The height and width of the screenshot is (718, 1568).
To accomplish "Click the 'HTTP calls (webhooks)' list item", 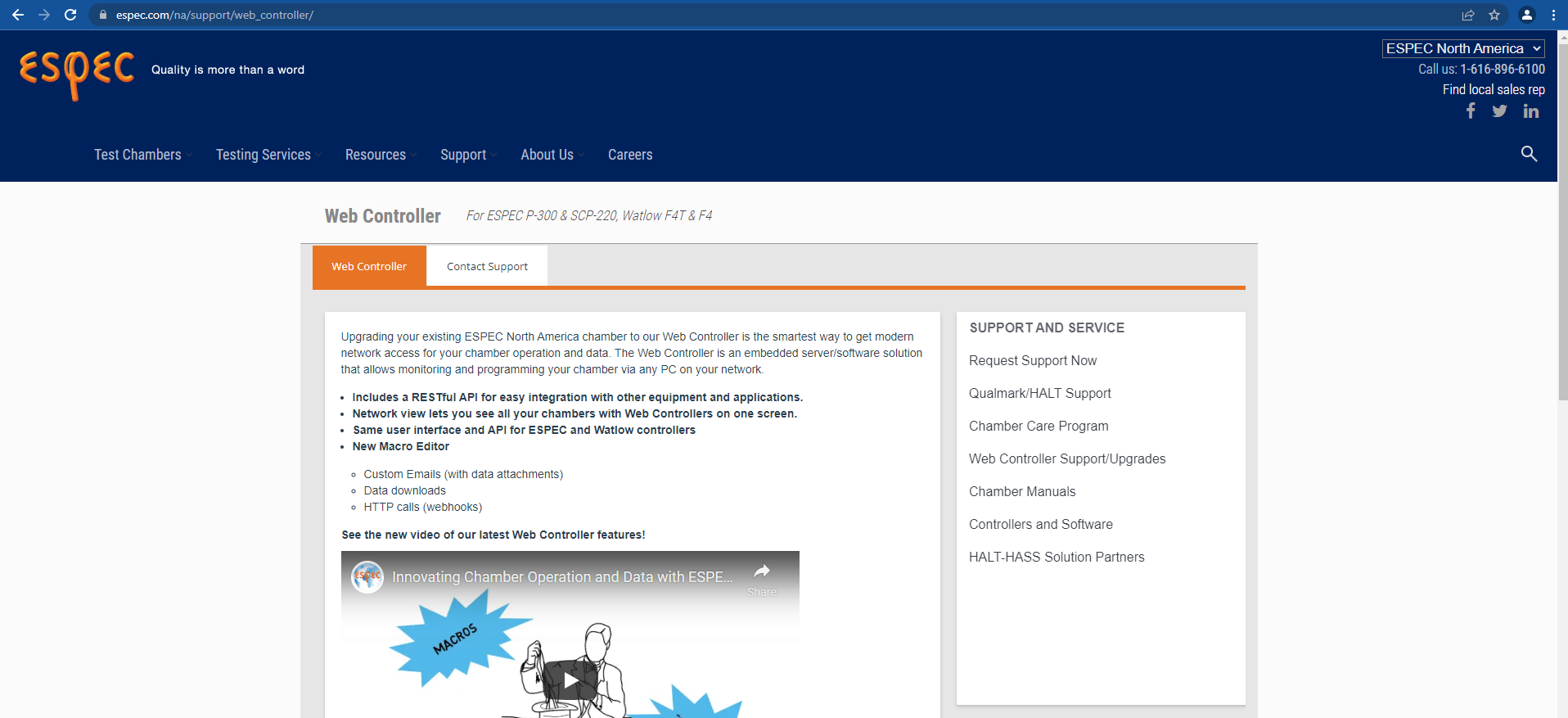I will (x=422, y=507).
